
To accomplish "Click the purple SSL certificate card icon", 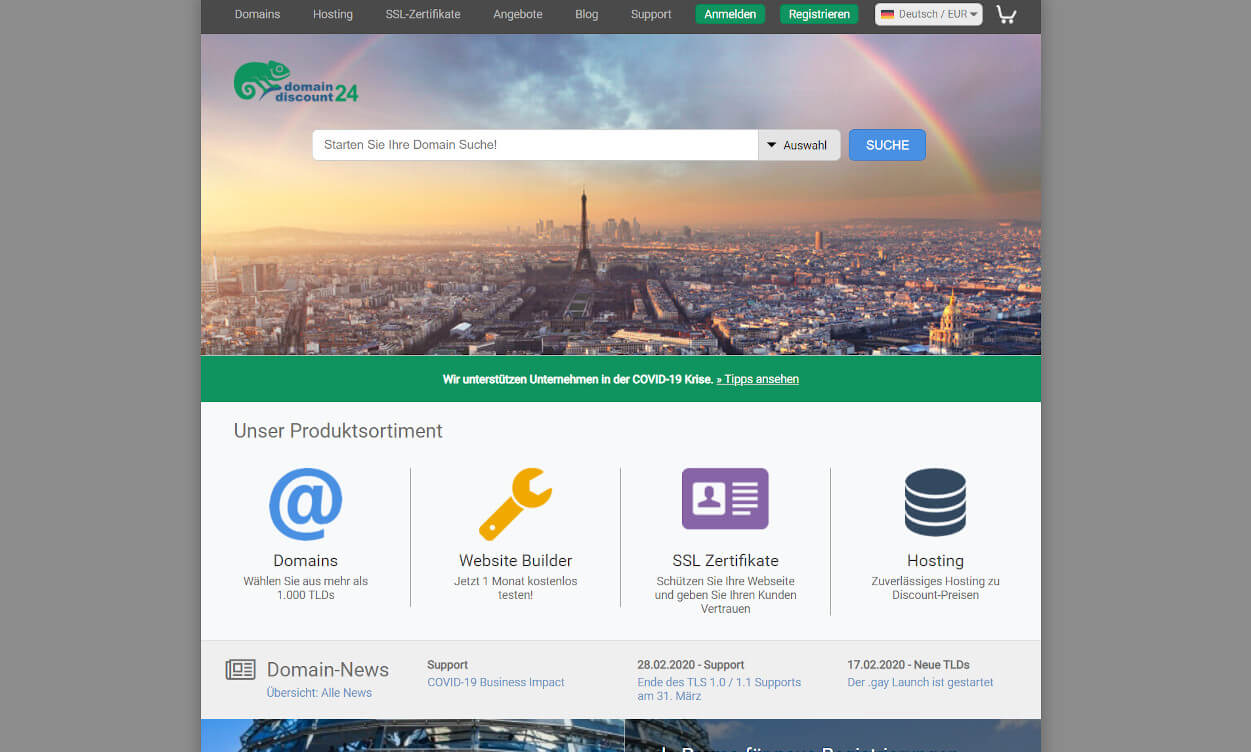I will point(725,498).
